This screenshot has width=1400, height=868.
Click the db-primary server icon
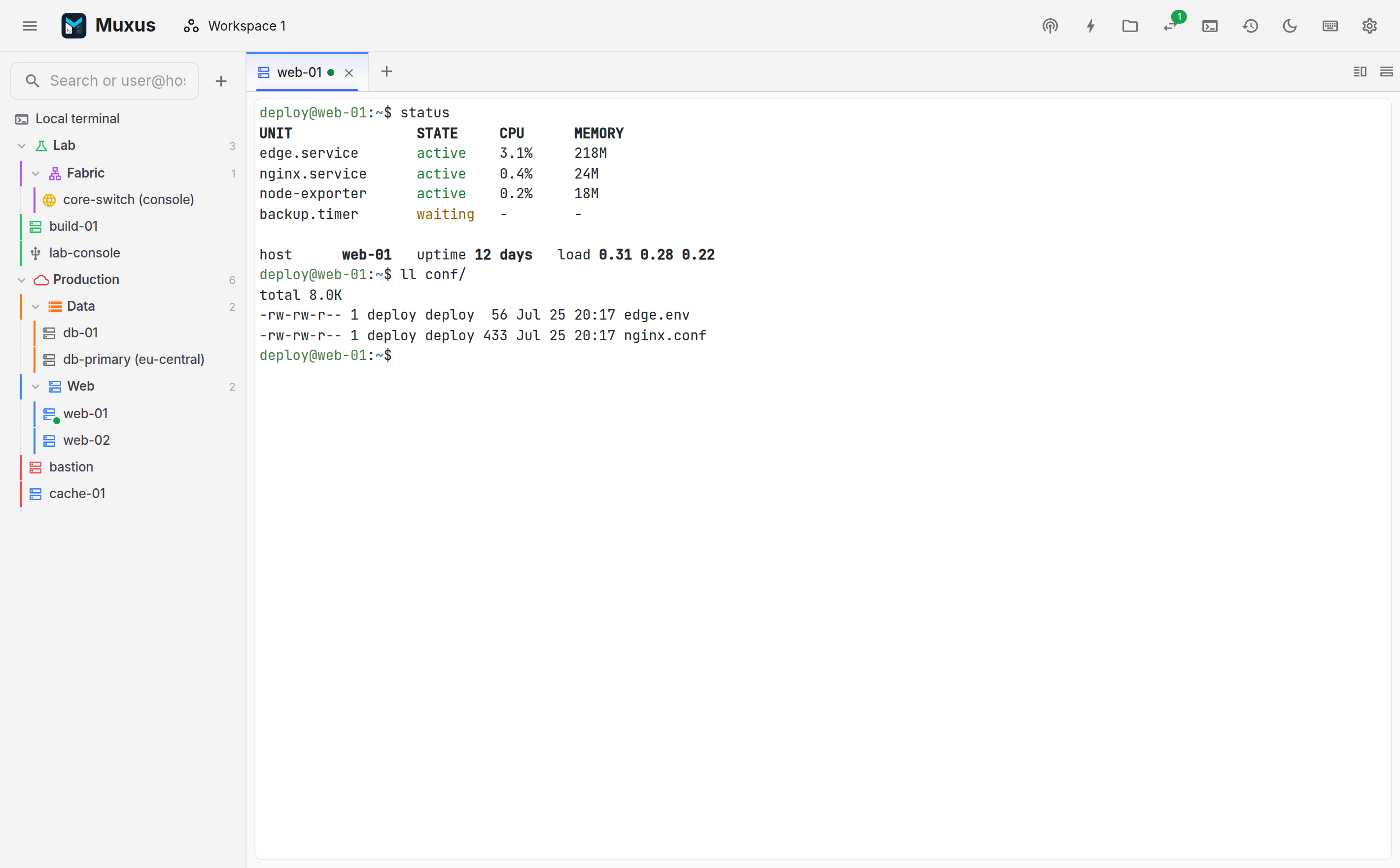click(x=49, y=360)
